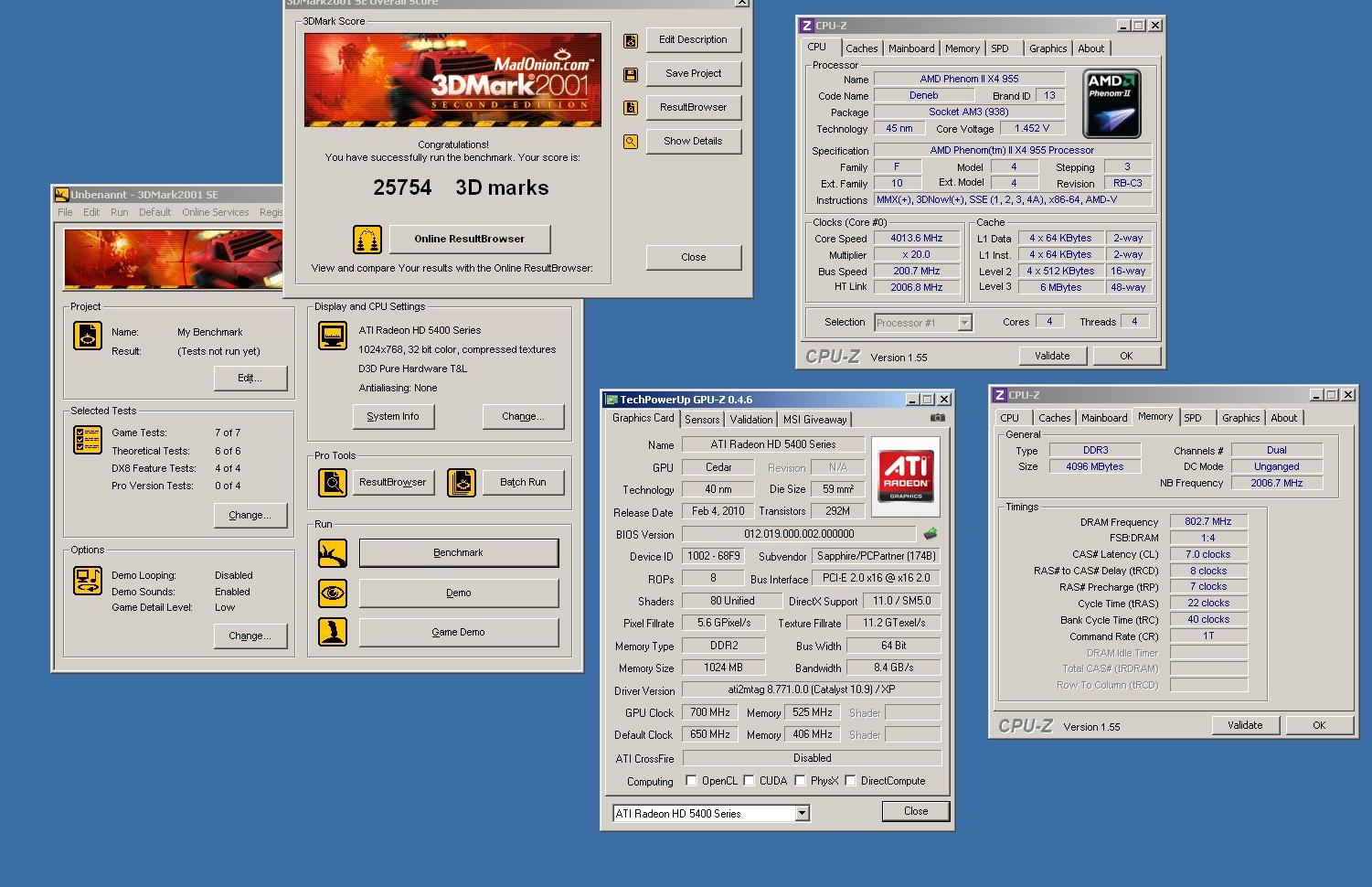
Task: Click the Game Demo joystick icon
Action: coord(333,632)
